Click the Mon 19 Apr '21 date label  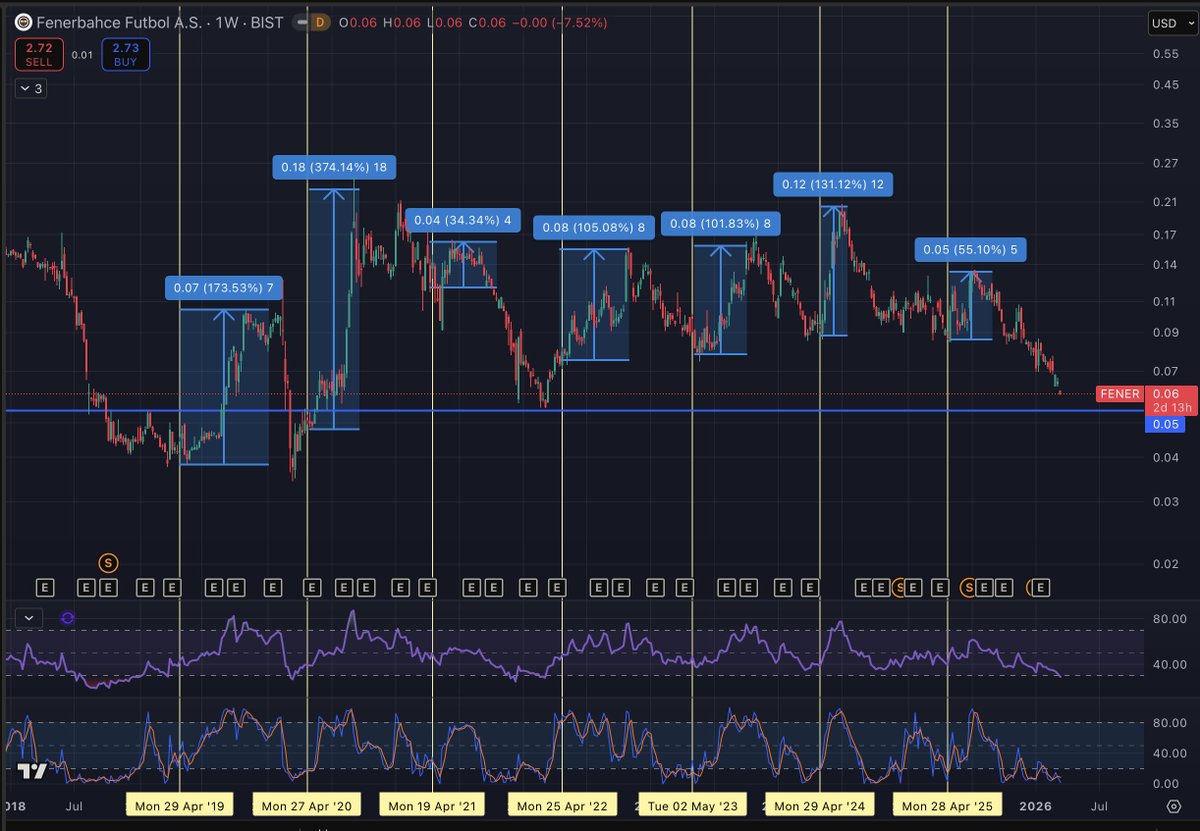(x=431, y=805)
